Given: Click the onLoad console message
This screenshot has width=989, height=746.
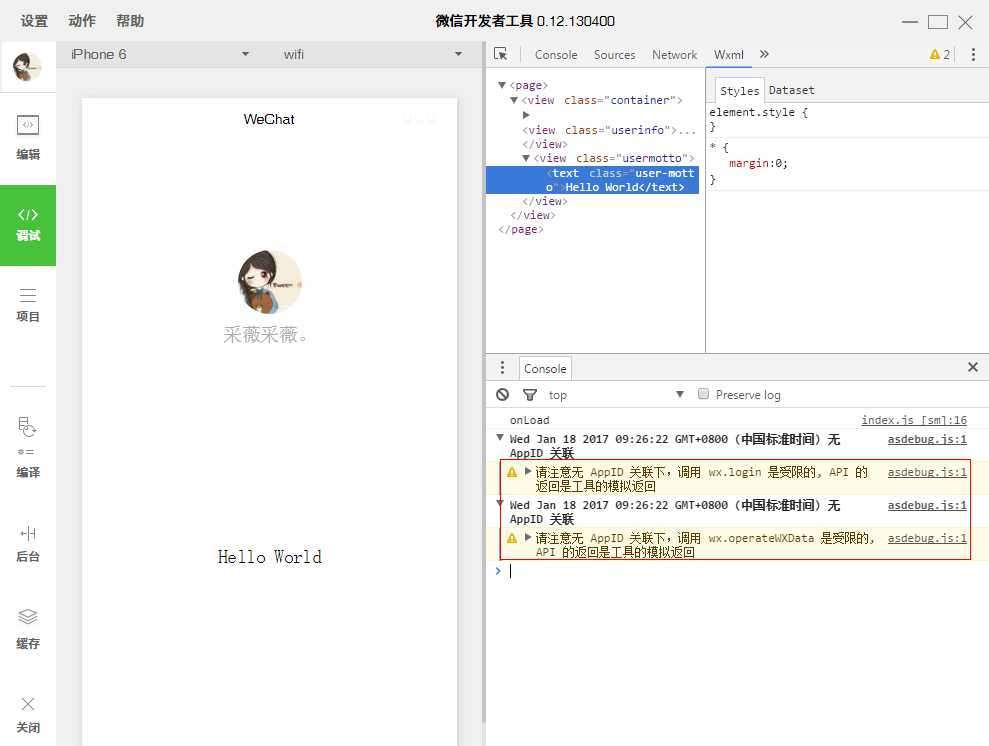Looking at the screenshot, I should tap(529, 420).
